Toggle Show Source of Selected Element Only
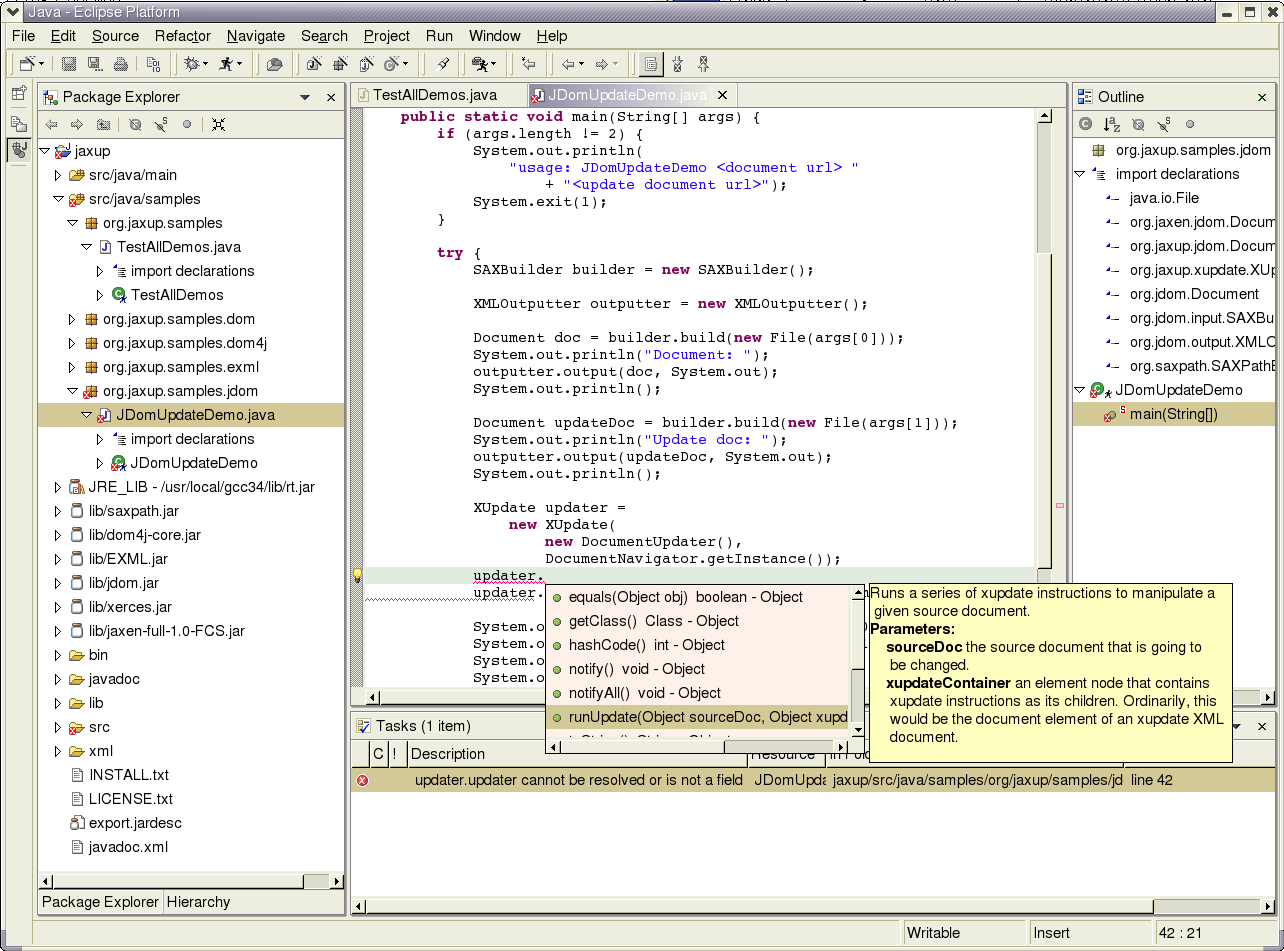1284x951 pixels. click(651, 64)
